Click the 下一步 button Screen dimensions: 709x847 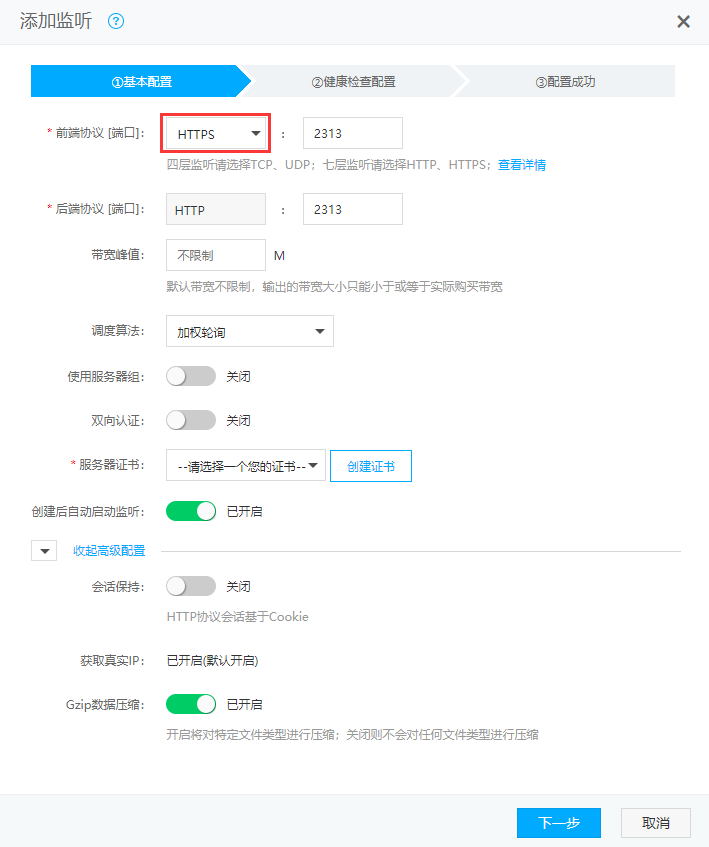[x=558, y=823]
